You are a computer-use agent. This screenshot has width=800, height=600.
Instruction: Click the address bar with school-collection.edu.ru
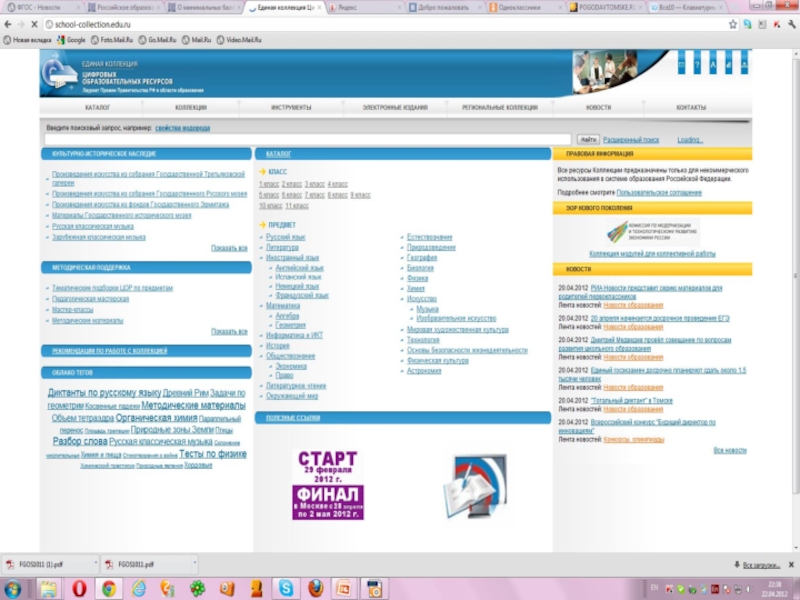[383, 24]
